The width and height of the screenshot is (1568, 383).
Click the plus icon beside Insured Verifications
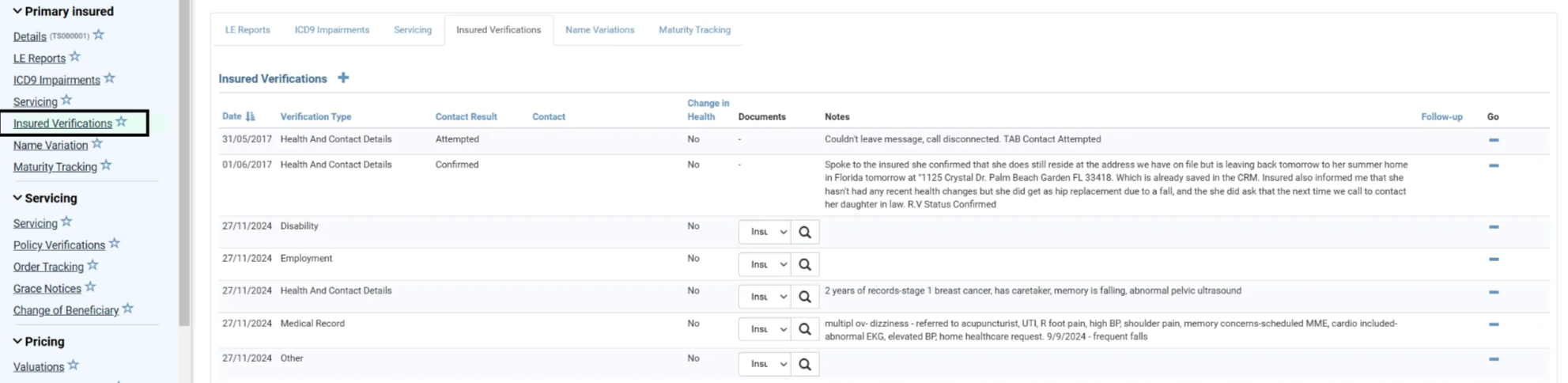click(343, 78)
